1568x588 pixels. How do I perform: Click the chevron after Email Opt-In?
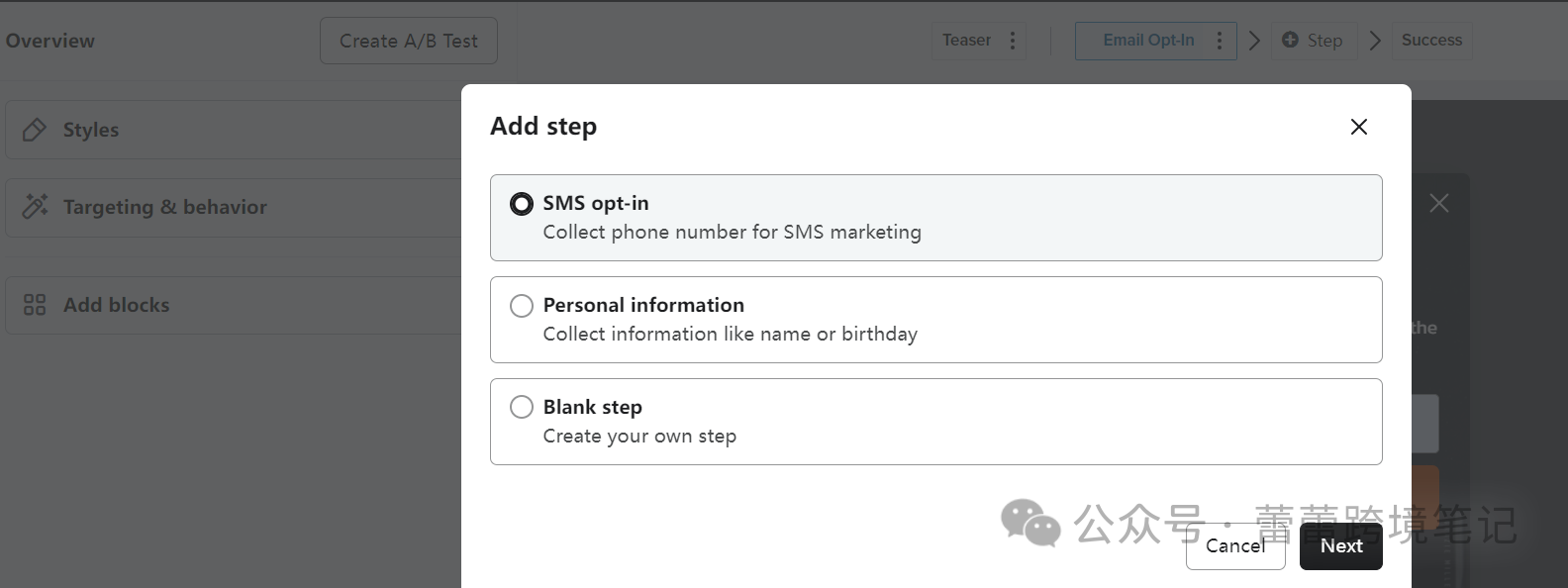click(1254, 41)
